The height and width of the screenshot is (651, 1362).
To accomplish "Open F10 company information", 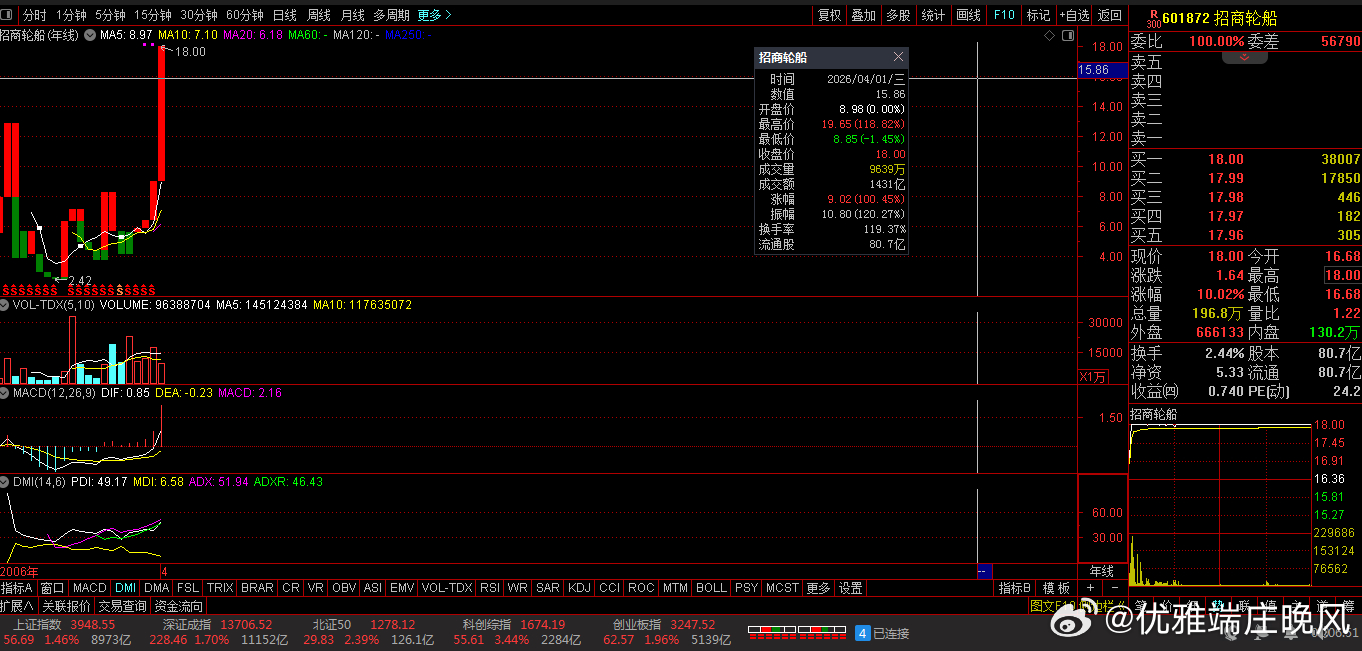I will point(1004,15).
